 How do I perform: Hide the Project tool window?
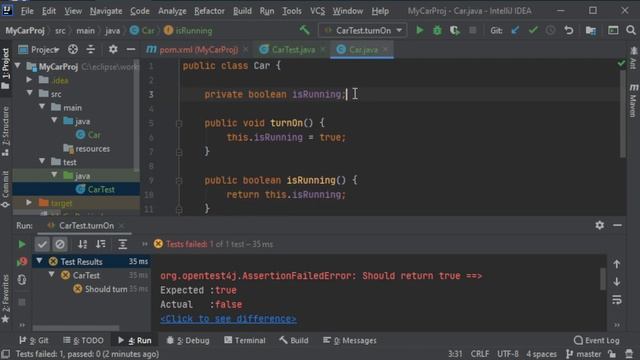click(x=131, y=49)
